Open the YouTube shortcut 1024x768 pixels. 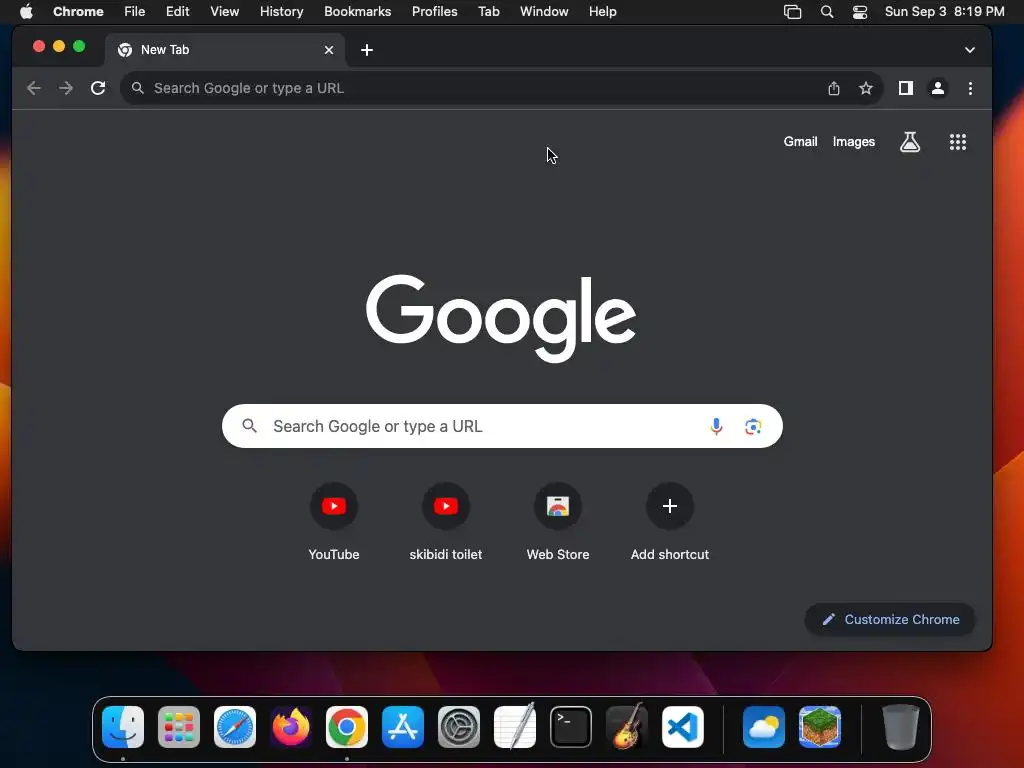pyautogui.click(x=334, y=522)
